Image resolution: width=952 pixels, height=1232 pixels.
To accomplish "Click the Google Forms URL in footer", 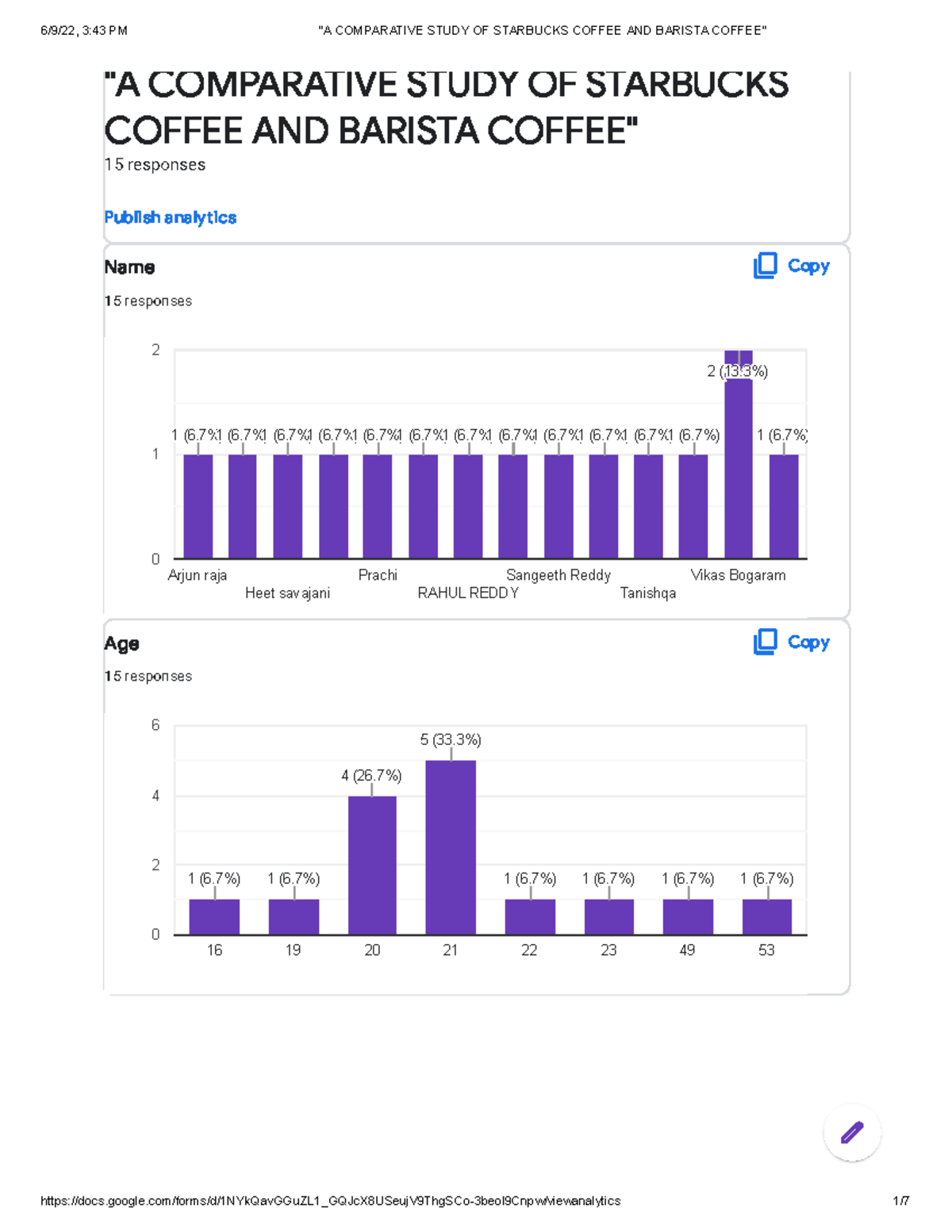I will 330,1201.
